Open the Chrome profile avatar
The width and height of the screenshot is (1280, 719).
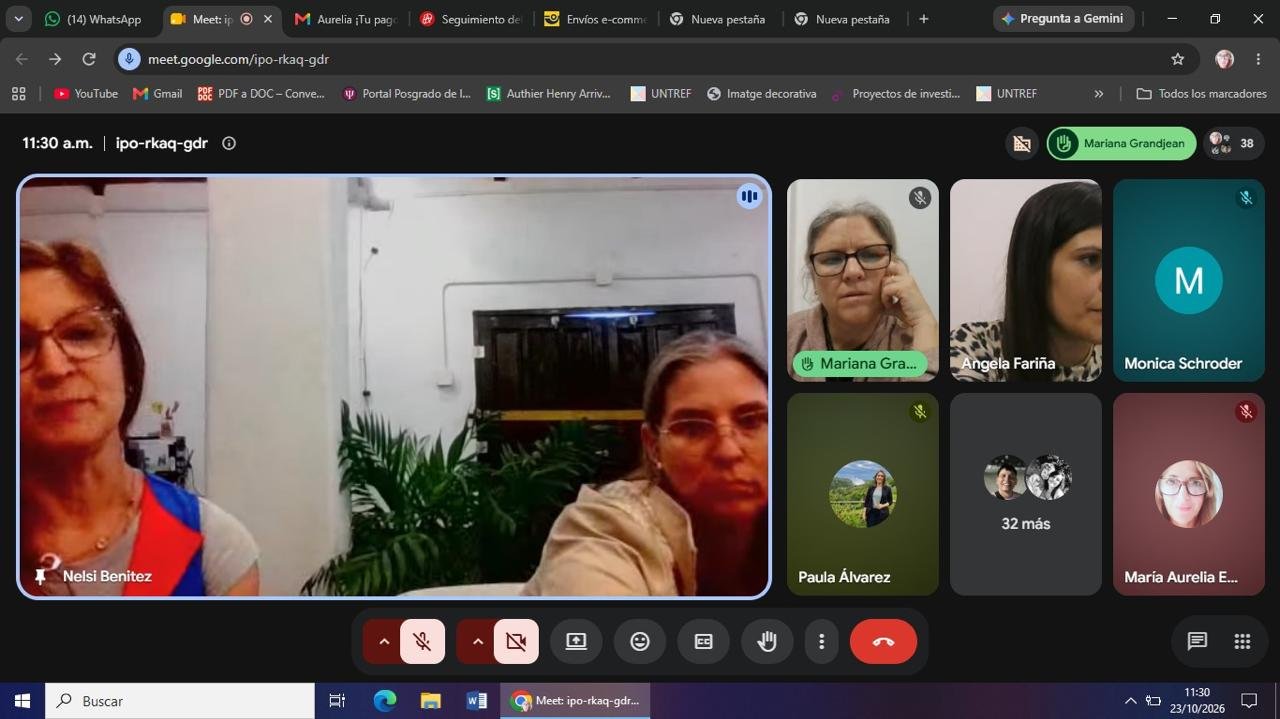(x=1224, y=59)
